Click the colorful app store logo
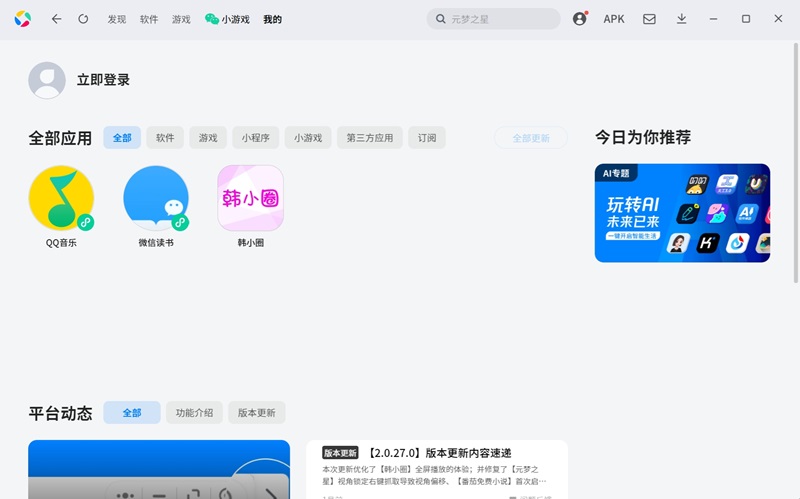 click(22, 19)
